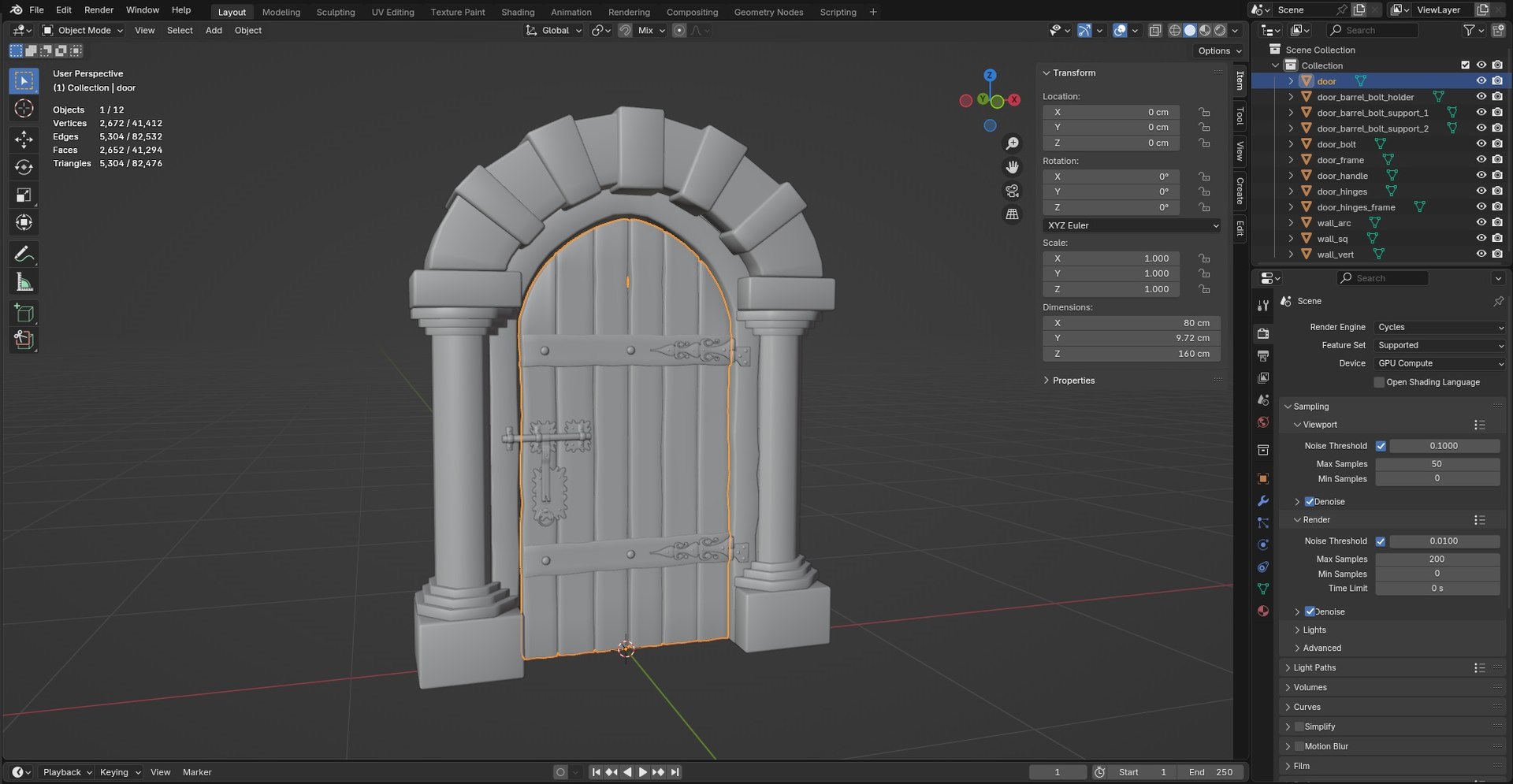Hide door_bolt with its eye icon
Viewport: 1513px width, 784px height.
(1481, 143)
